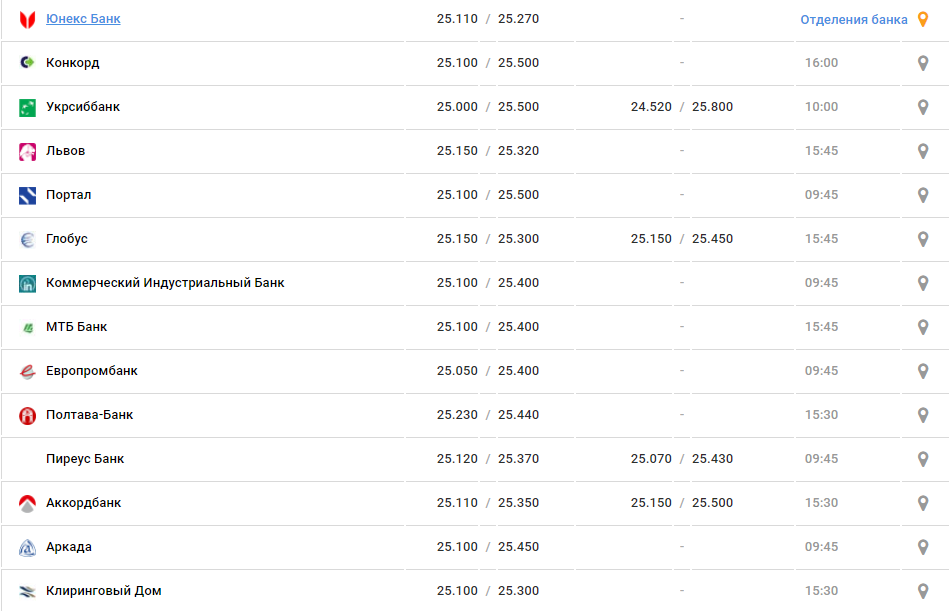Image resolution: width=949 pixels, height=613 pixels.
Task: Click the Аккордбанк logo icon
Action: (27, 503)
